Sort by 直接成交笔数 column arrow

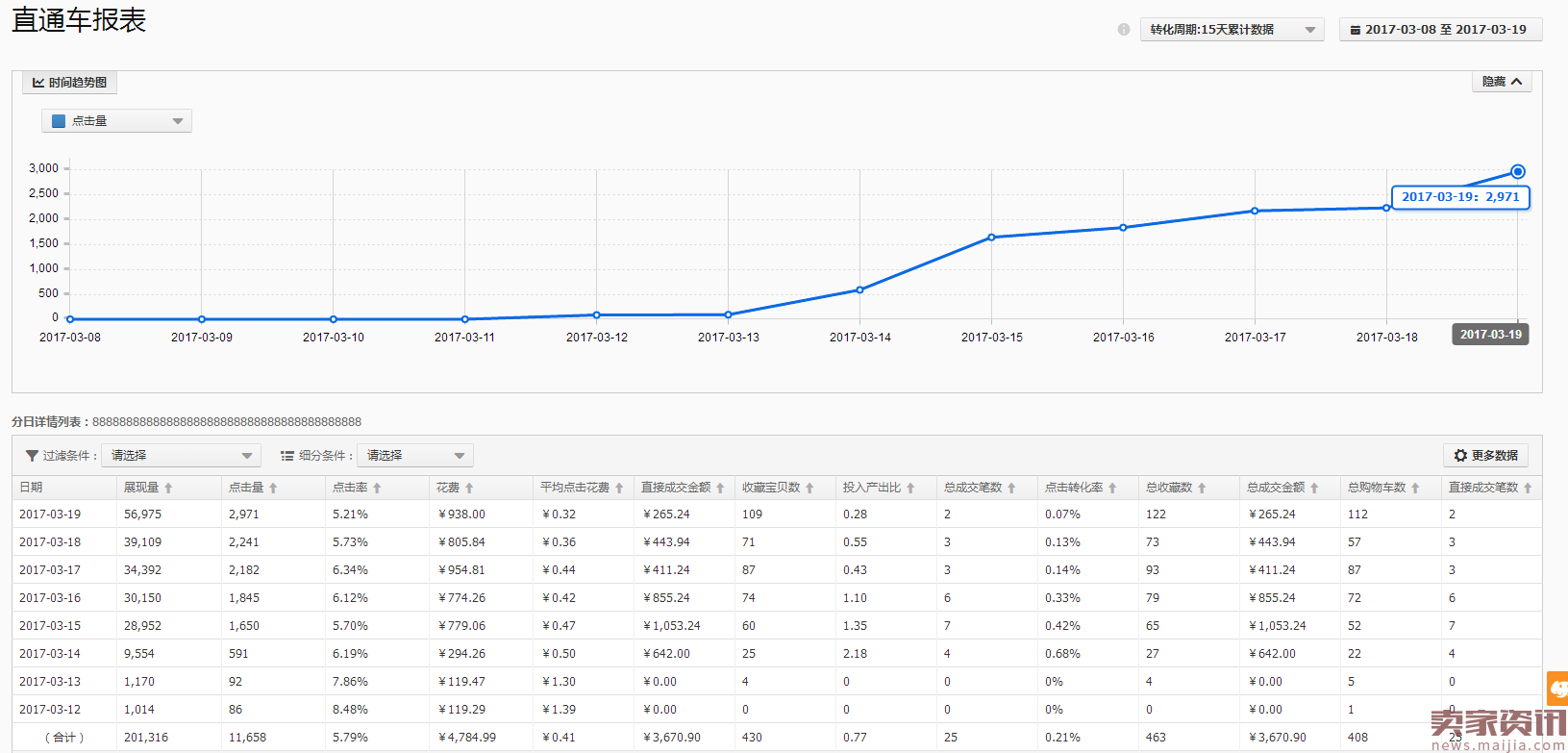[1528, 489]
